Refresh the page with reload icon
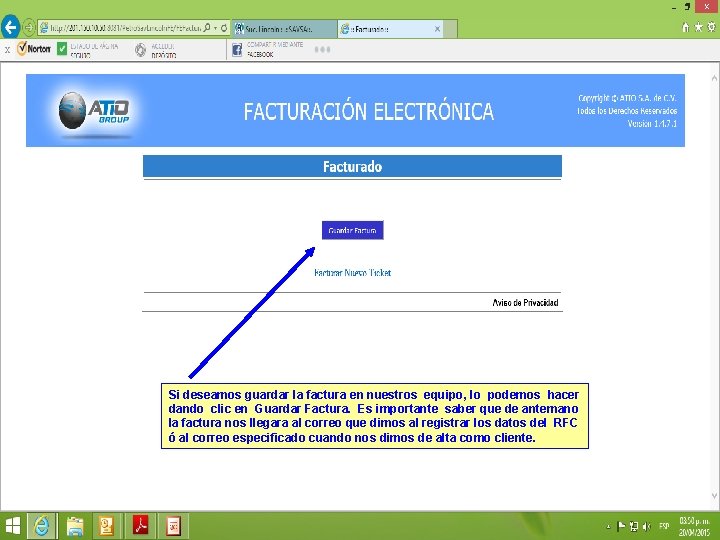The height and width of the screenshot is (540, 720). point(224,28)
